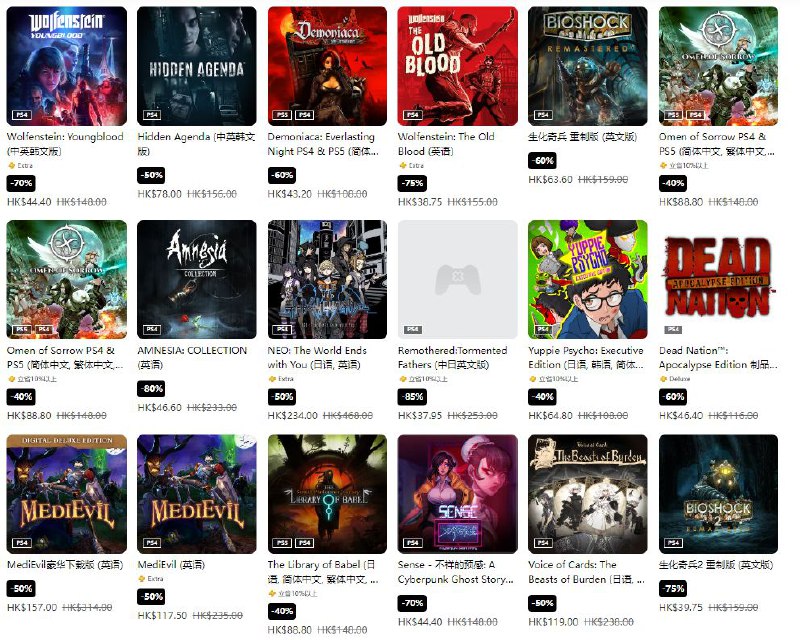Viewport: 800px width, 640px height.
Task: Open MediEvil Digital Deluxe Edition cover
Action: pos(66,494)
